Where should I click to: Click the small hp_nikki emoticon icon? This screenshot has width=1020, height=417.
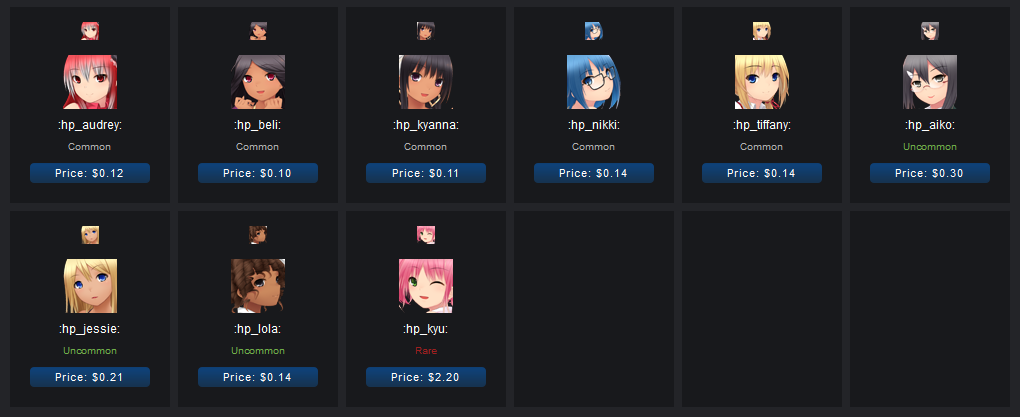click(x=594, y=31)
